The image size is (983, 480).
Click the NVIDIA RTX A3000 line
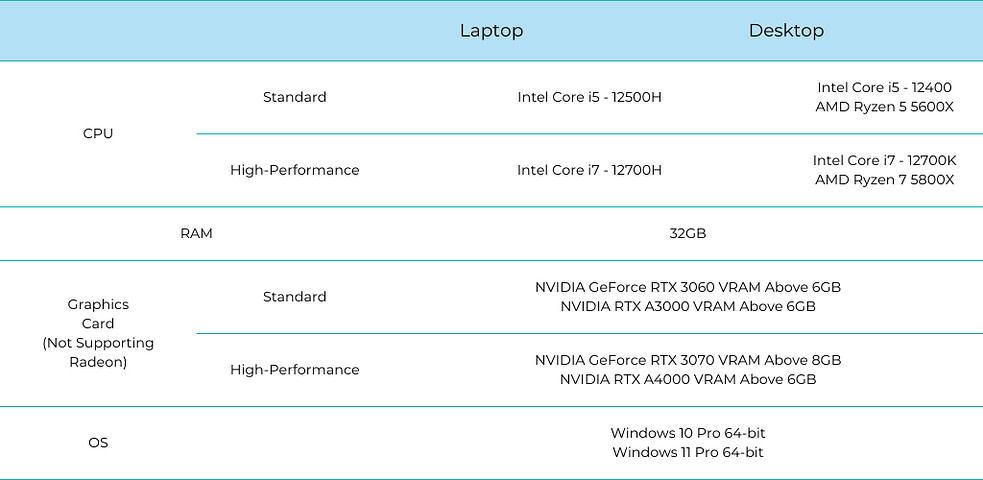click(x=688, y=306)
